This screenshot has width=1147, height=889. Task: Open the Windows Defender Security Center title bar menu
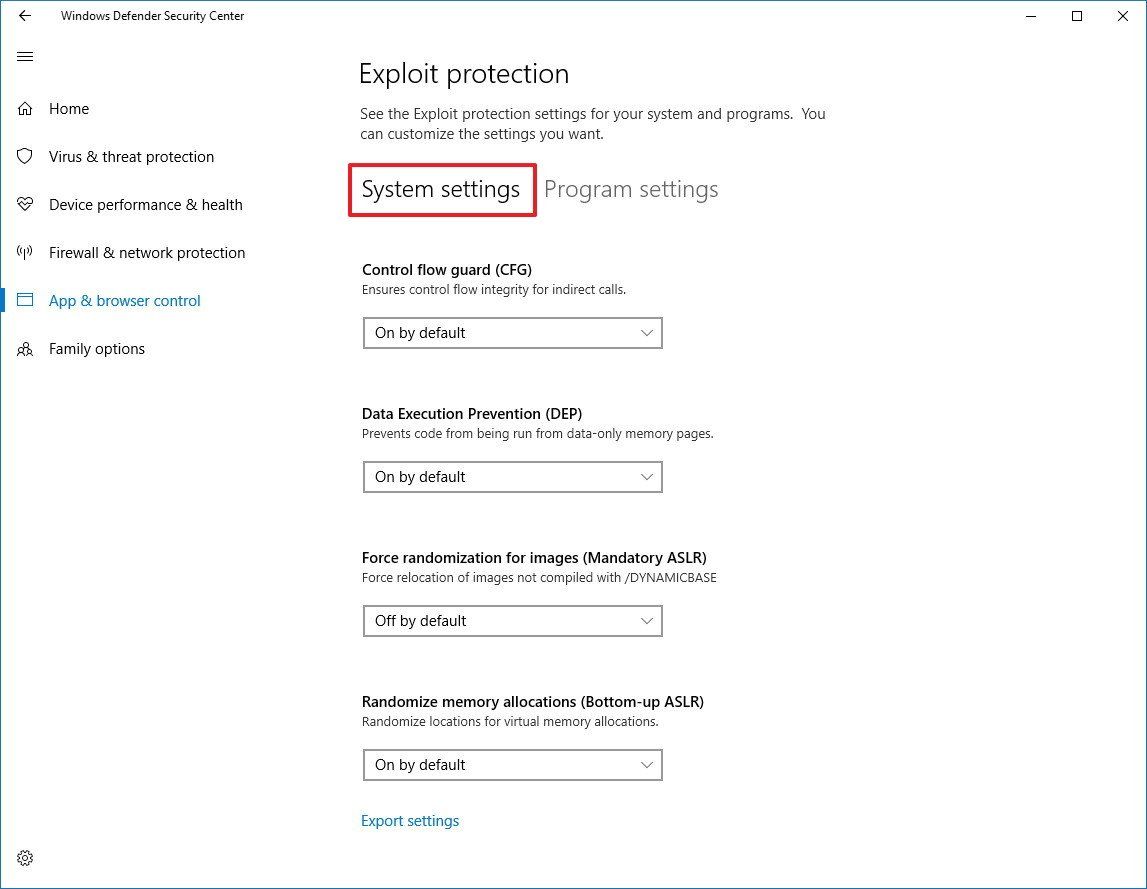click(152, 16)
